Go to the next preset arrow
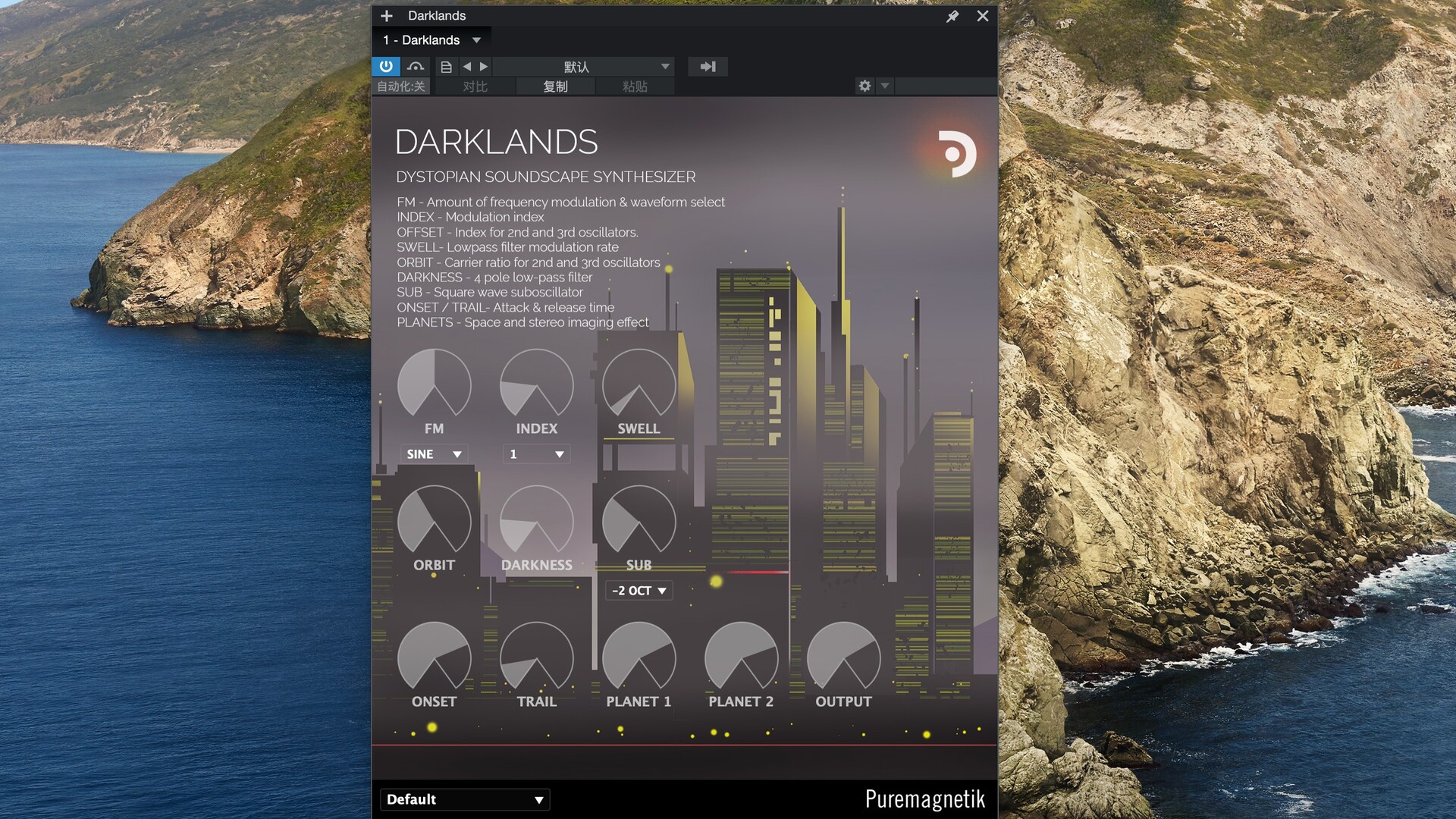The height and width of the screenshot is (819, 1456). click(x=484, y=67)
